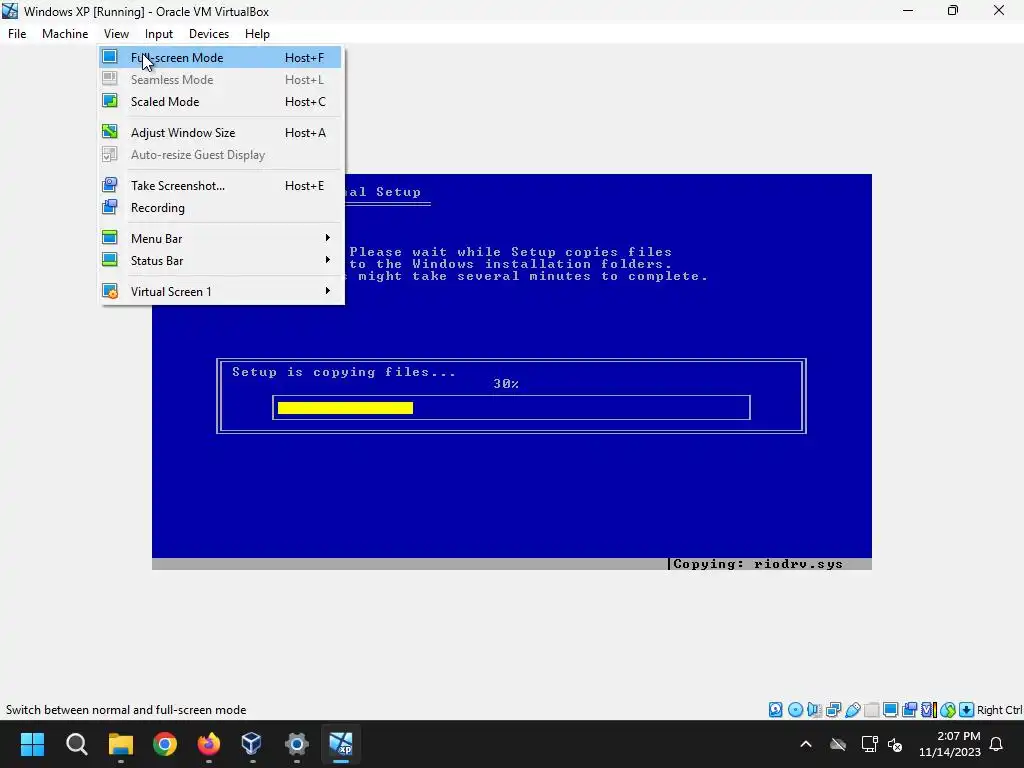The image size is (1024, 768).
Task: Click the recording indicator in status bar
Action: point(909,710)
